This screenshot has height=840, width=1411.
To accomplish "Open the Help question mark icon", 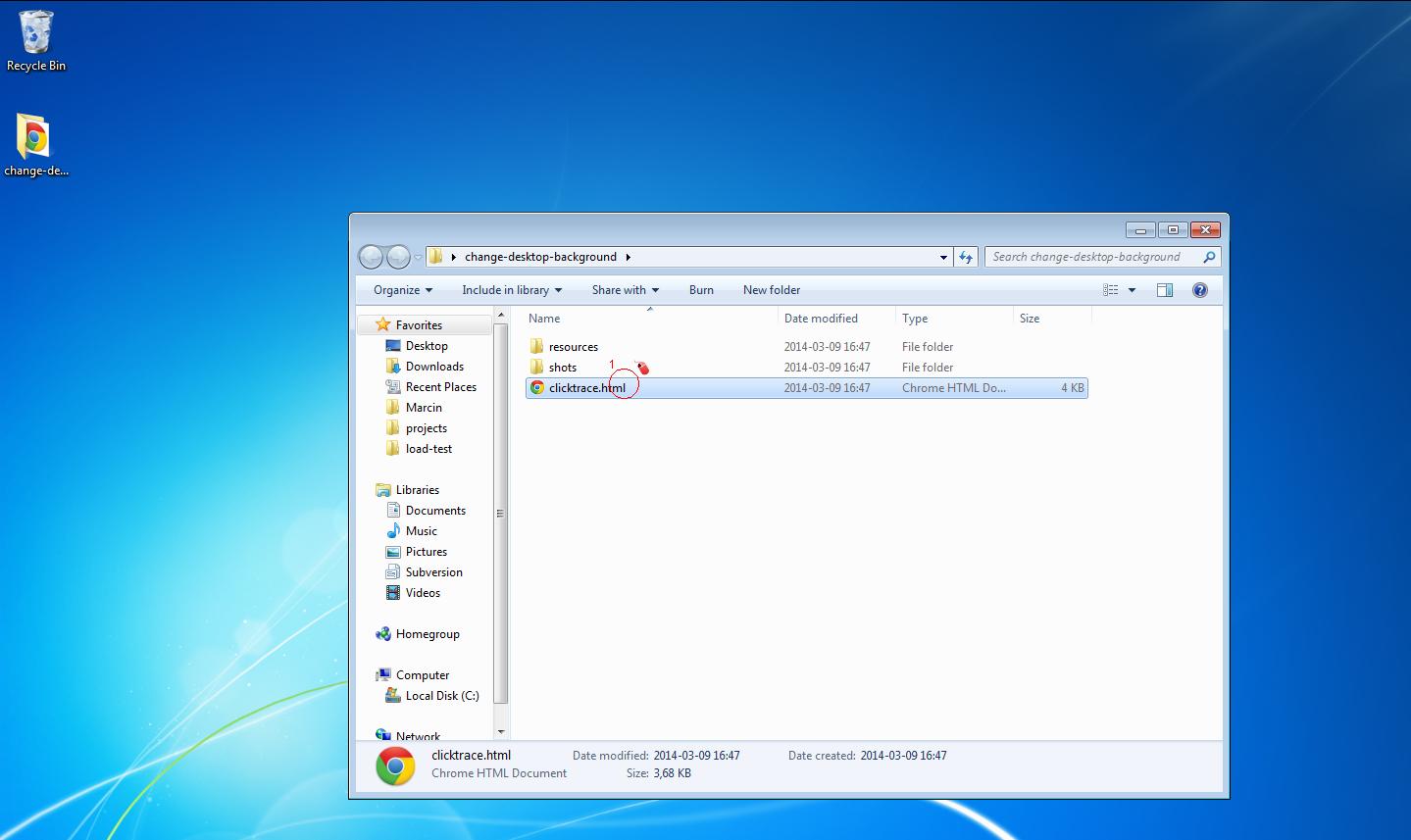I will point(1199,290).
